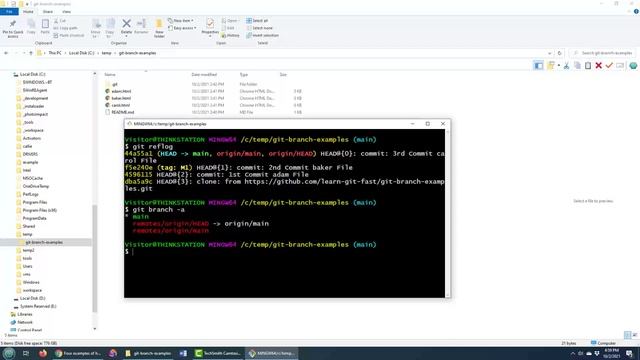The height and width of the screenshot is (360, 640).
Task: Select the adam.html file
Action: [x=121, y=91]
